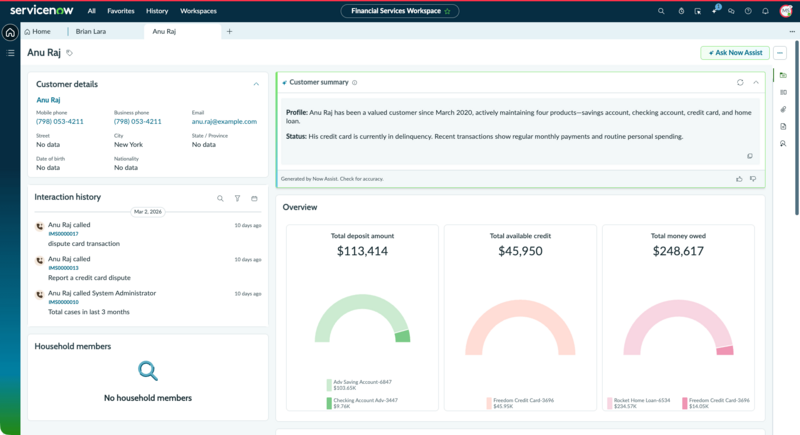This screenshot has width=800, height=435.
Task: Add a new tab with plus
Action: (x=229, y=32)
